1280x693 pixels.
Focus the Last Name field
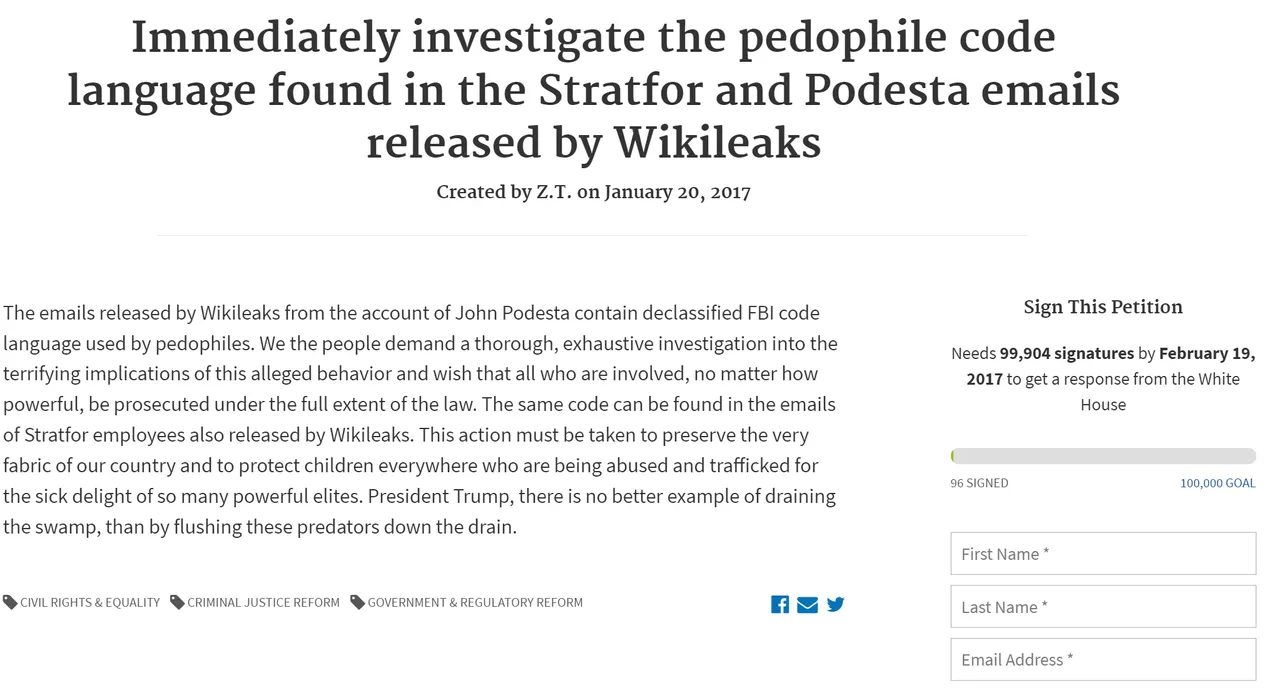tap(1103, 606)
